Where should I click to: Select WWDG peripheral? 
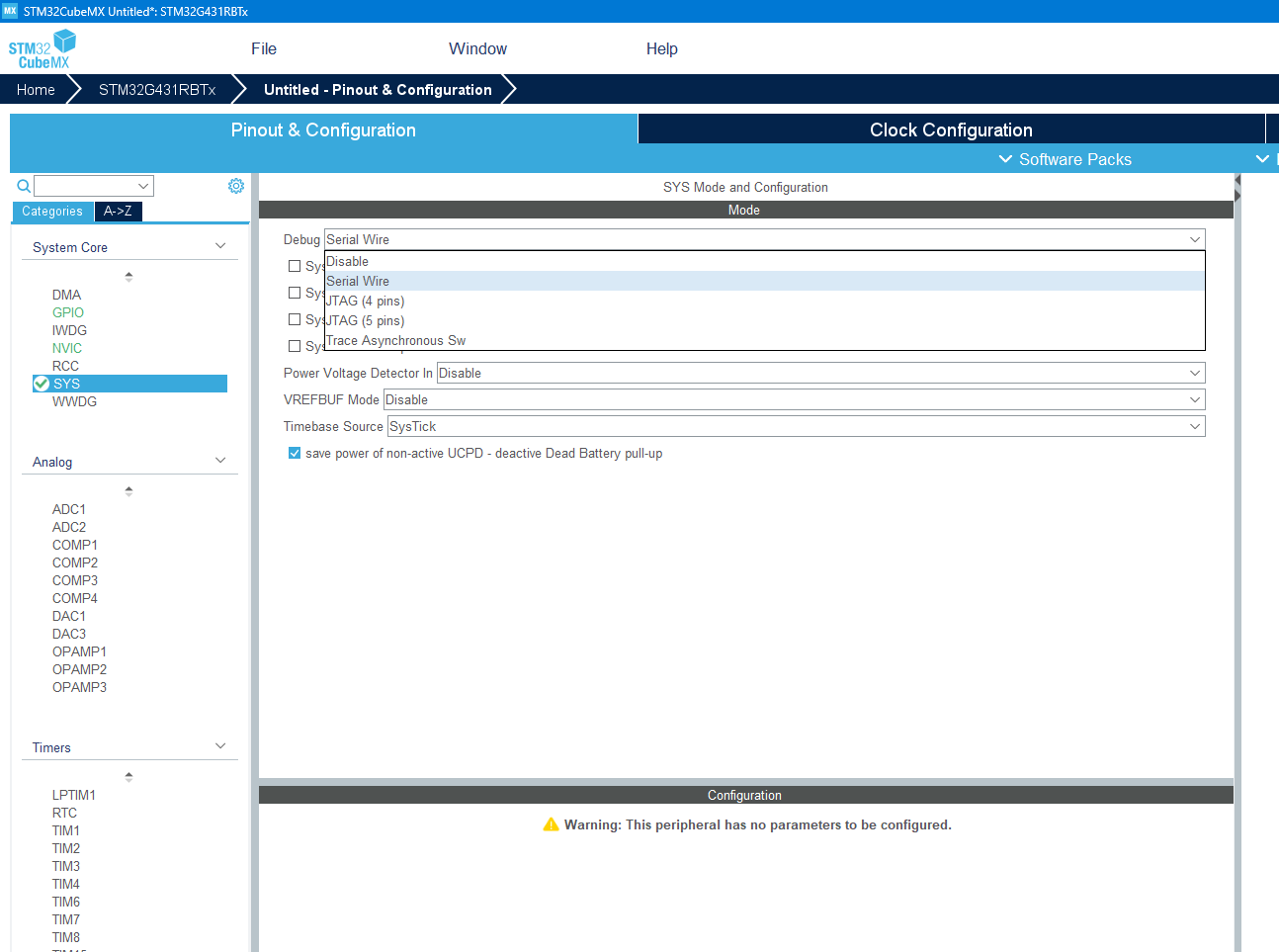(74, 401)
